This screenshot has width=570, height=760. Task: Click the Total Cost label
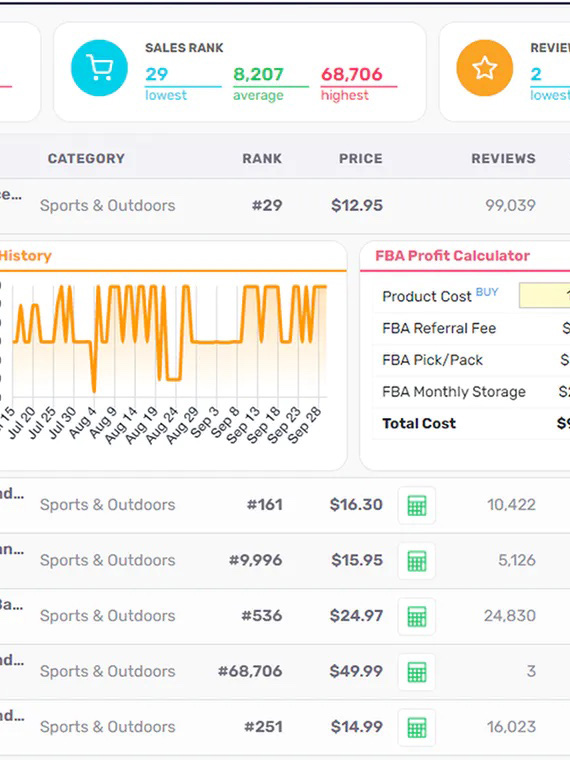419,423
